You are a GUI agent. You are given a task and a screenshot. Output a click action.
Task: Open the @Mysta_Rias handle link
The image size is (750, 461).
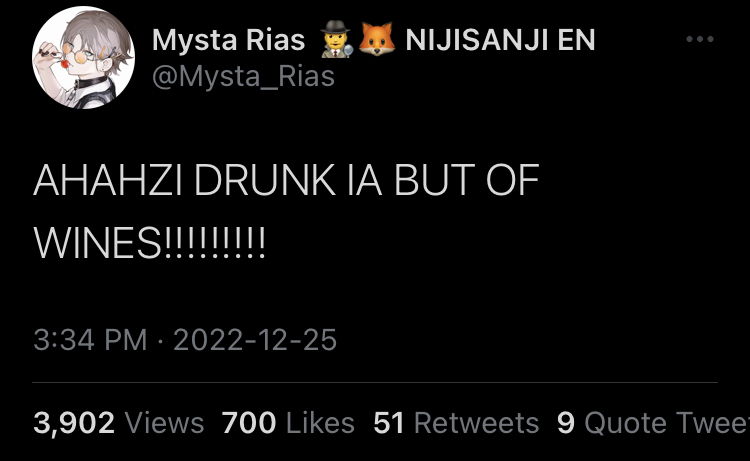[x=243, y=77]
